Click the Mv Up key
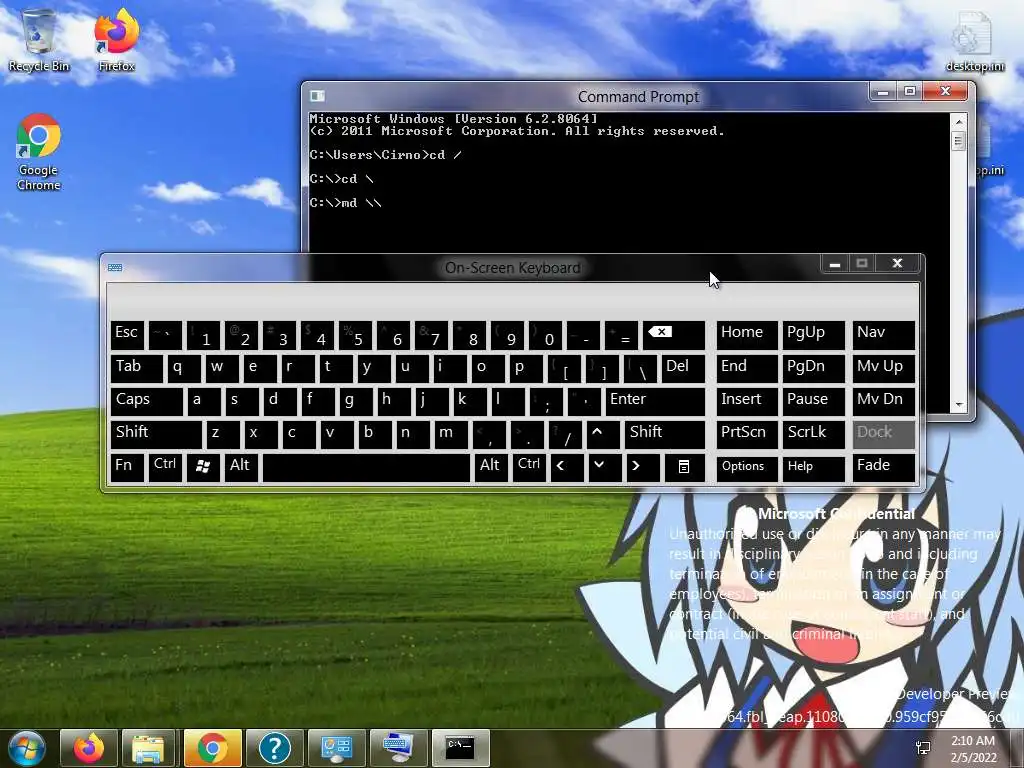Image resolution: width=1024 pixels, height=768 pixels. pyautogui.click(x=884, y=368)
